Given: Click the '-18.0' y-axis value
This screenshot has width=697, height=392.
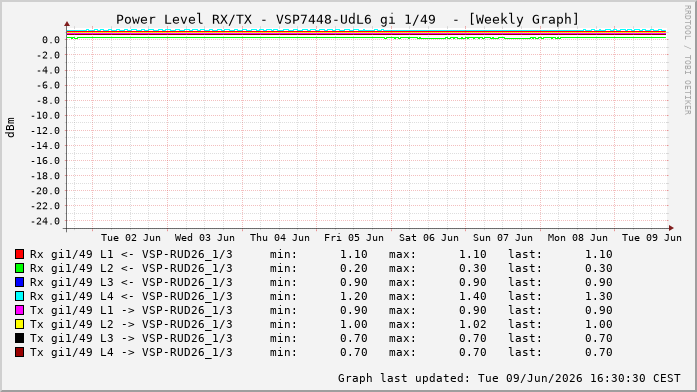Looking at the screenshot, I should pos(45,176).
